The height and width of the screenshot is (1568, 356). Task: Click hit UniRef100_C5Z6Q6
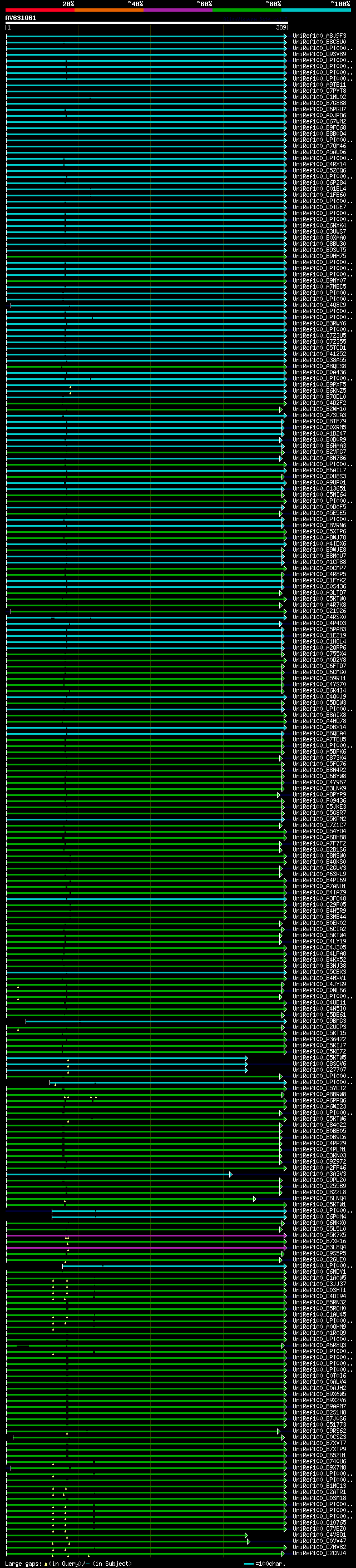click(319, 170)
